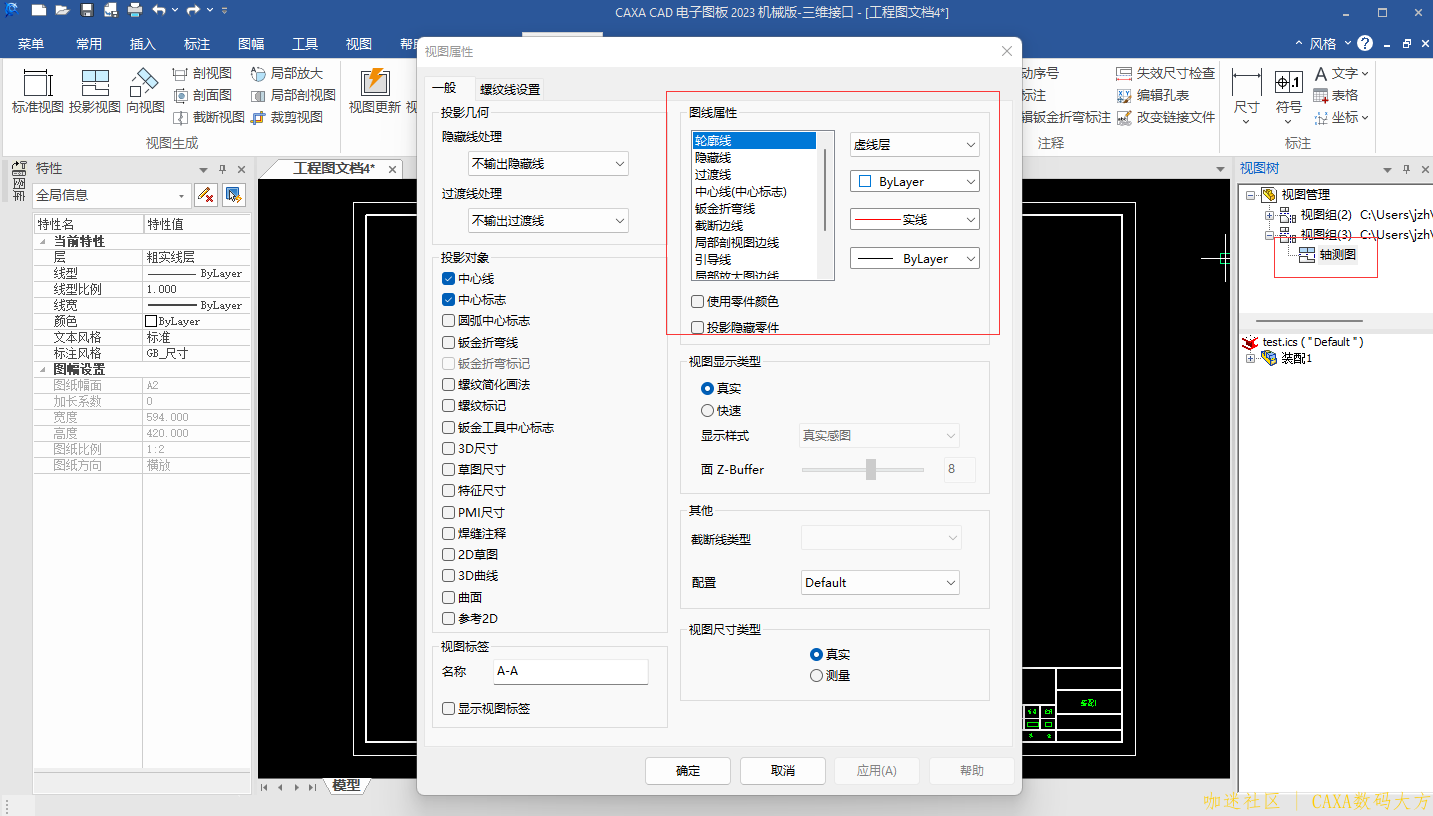Select the 向视图 tool icon
This screenshot has height=816, width=1433.
(145, 84)
